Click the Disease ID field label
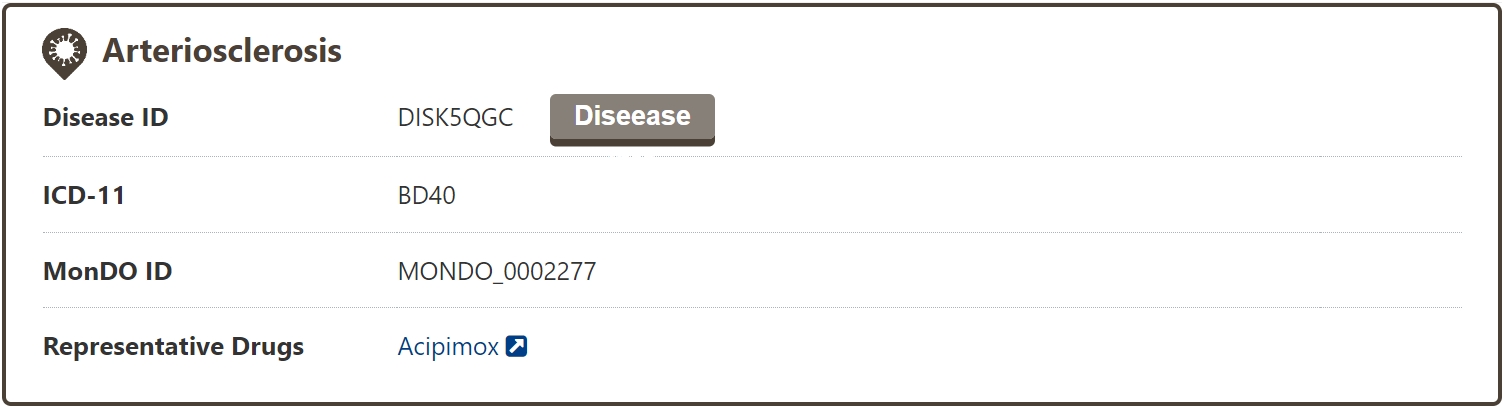Image resolution: width=1504 pixels, height=408 pixels. click(x=106, y=118)
